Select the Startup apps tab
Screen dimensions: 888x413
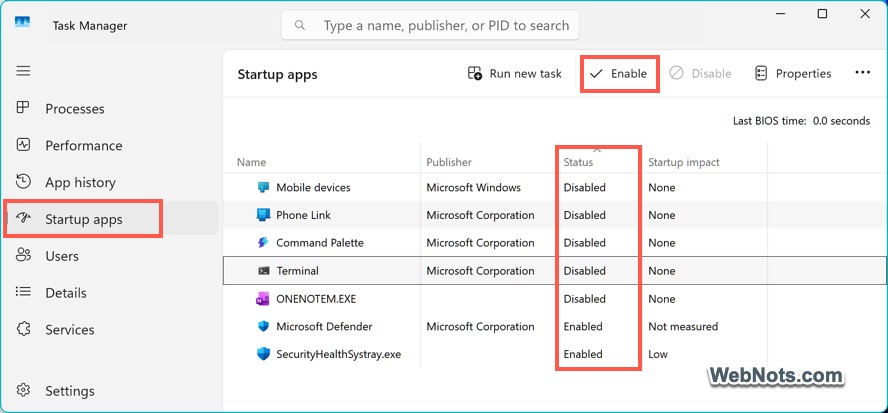pos(111,219)
